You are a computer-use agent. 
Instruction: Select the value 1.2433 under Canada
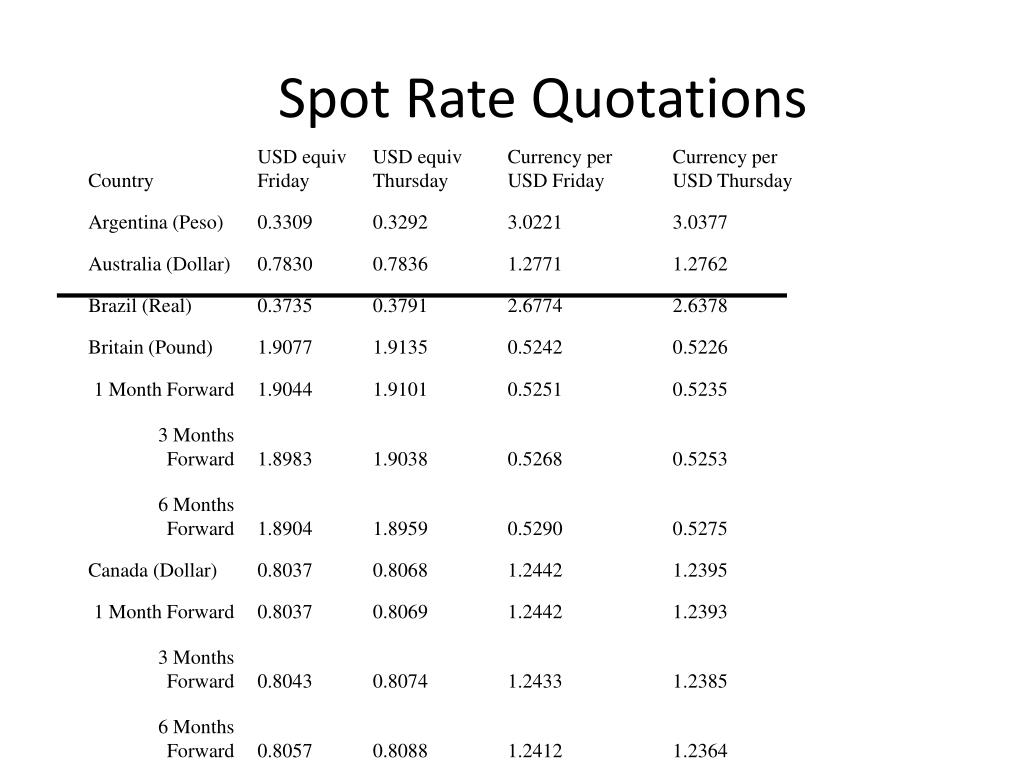tap(534, 682)
